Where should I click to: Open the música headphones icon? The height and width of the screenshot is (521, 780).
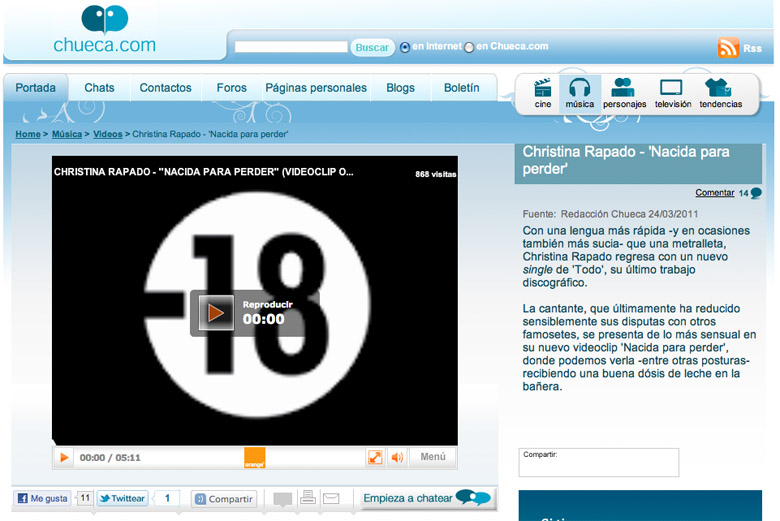click(580, 93)
